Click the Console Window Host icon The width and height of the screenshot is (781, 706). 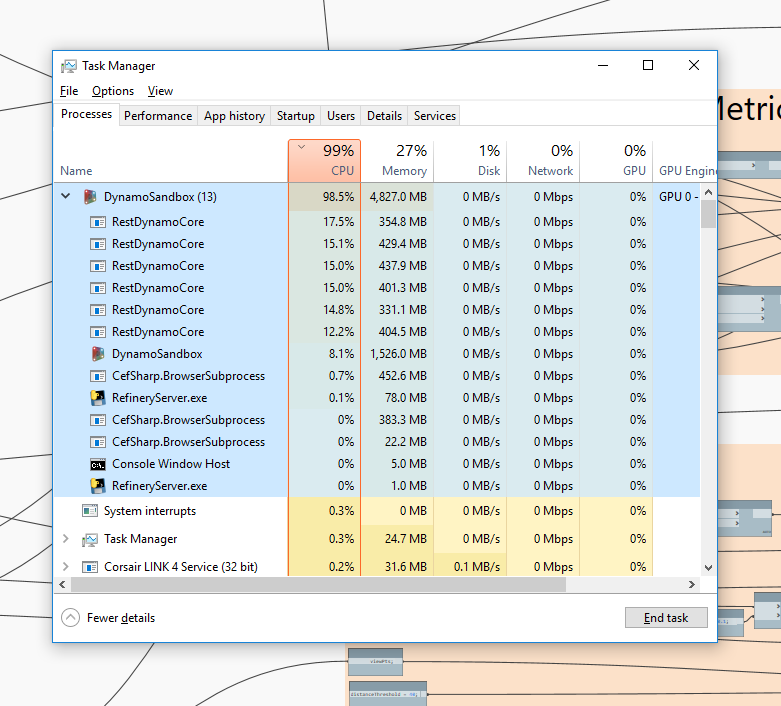pos(98,464)
